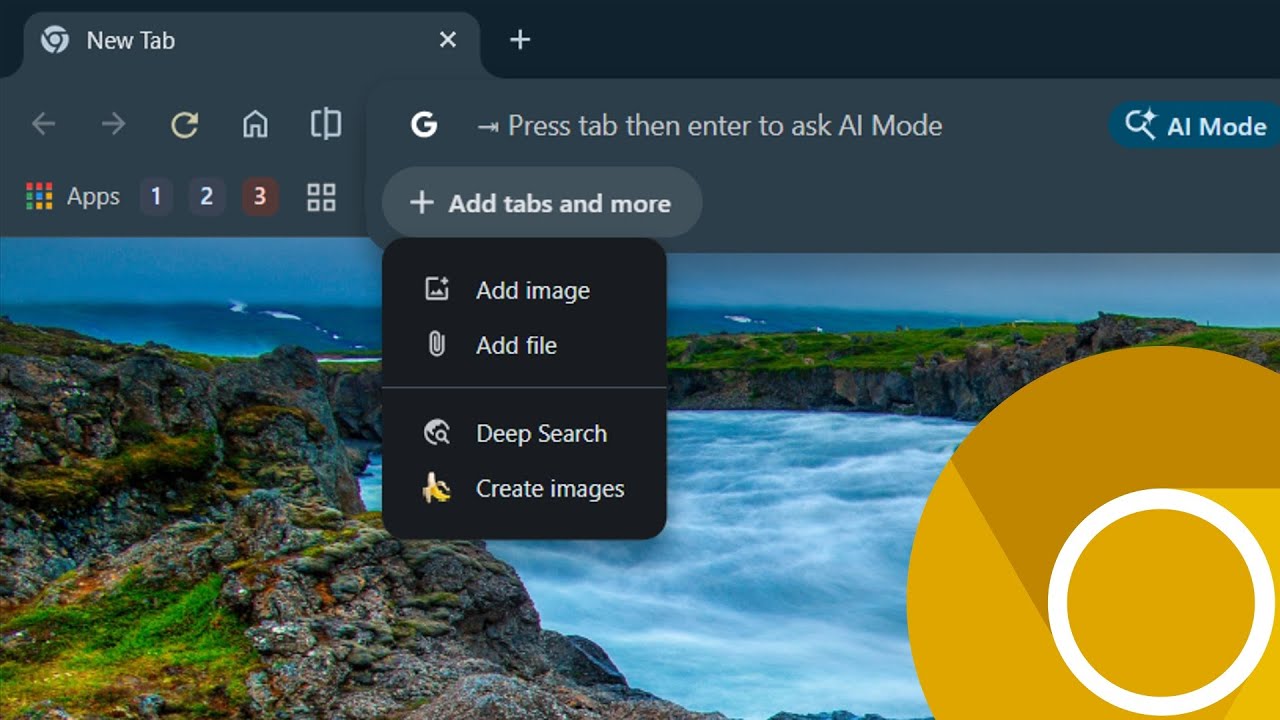1280x720 pixels.
Task: Open the home page via house icon
Action: (255, 124)
